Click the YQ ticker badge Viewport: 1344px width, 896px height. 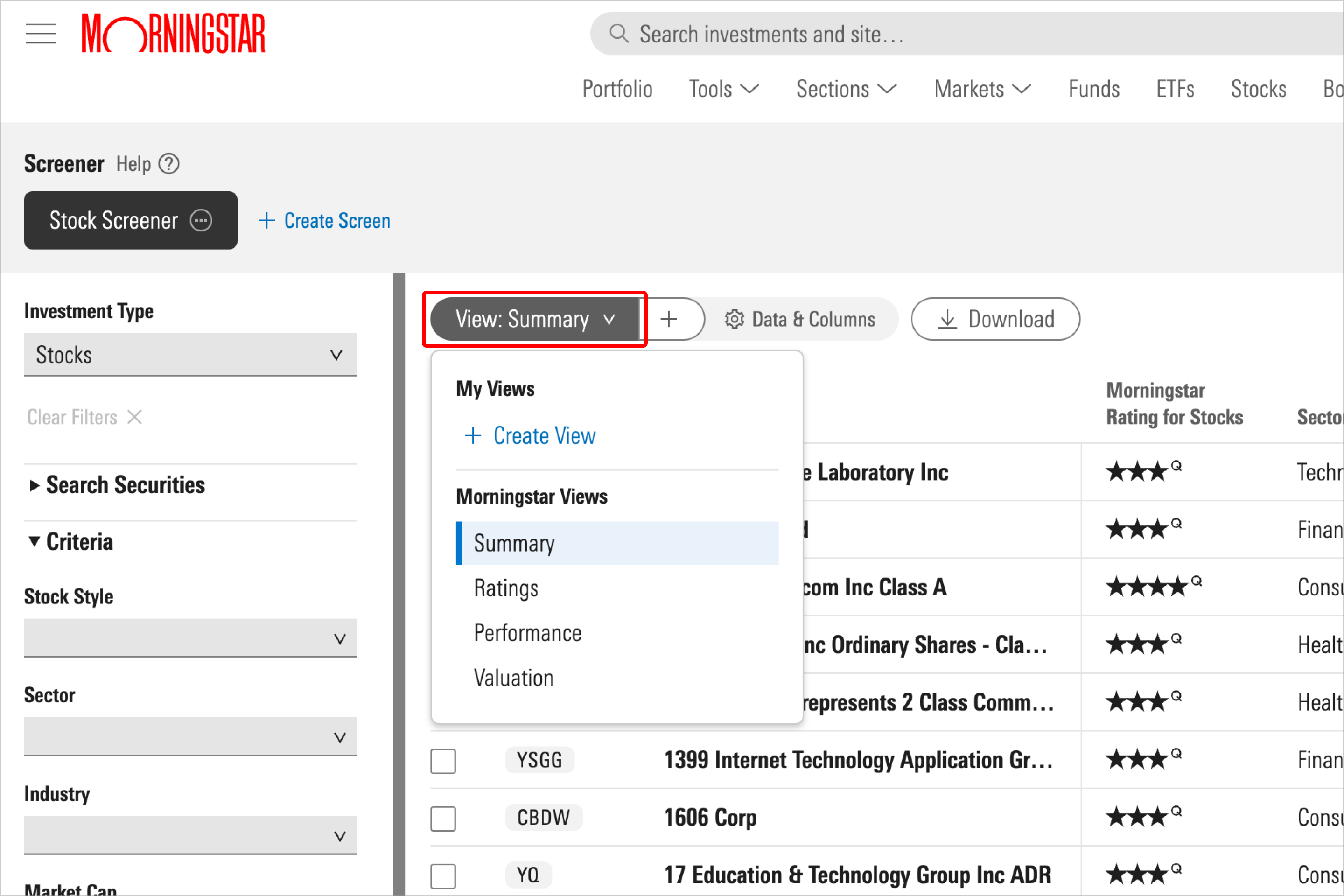click(528, 875)
